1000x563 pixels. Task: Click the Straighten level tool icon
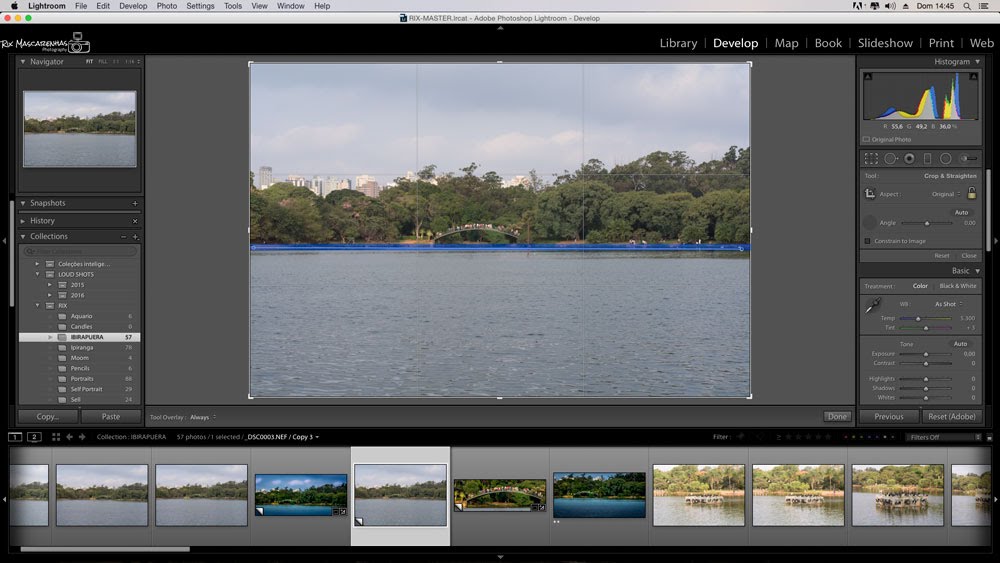point(869,223)
